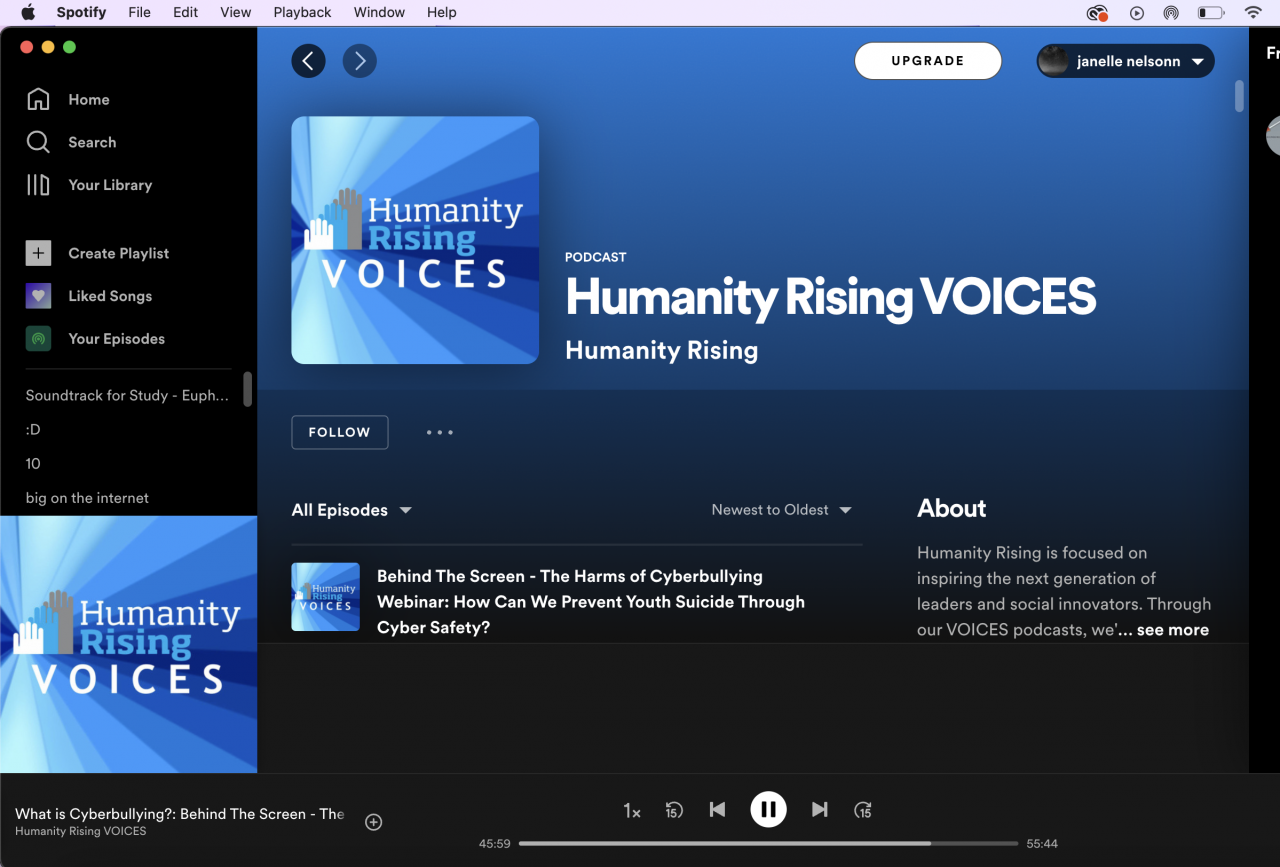This screenshot has width=1280, height=867.
Task: Go back with the left arrow button
Action: coord(308,61)
